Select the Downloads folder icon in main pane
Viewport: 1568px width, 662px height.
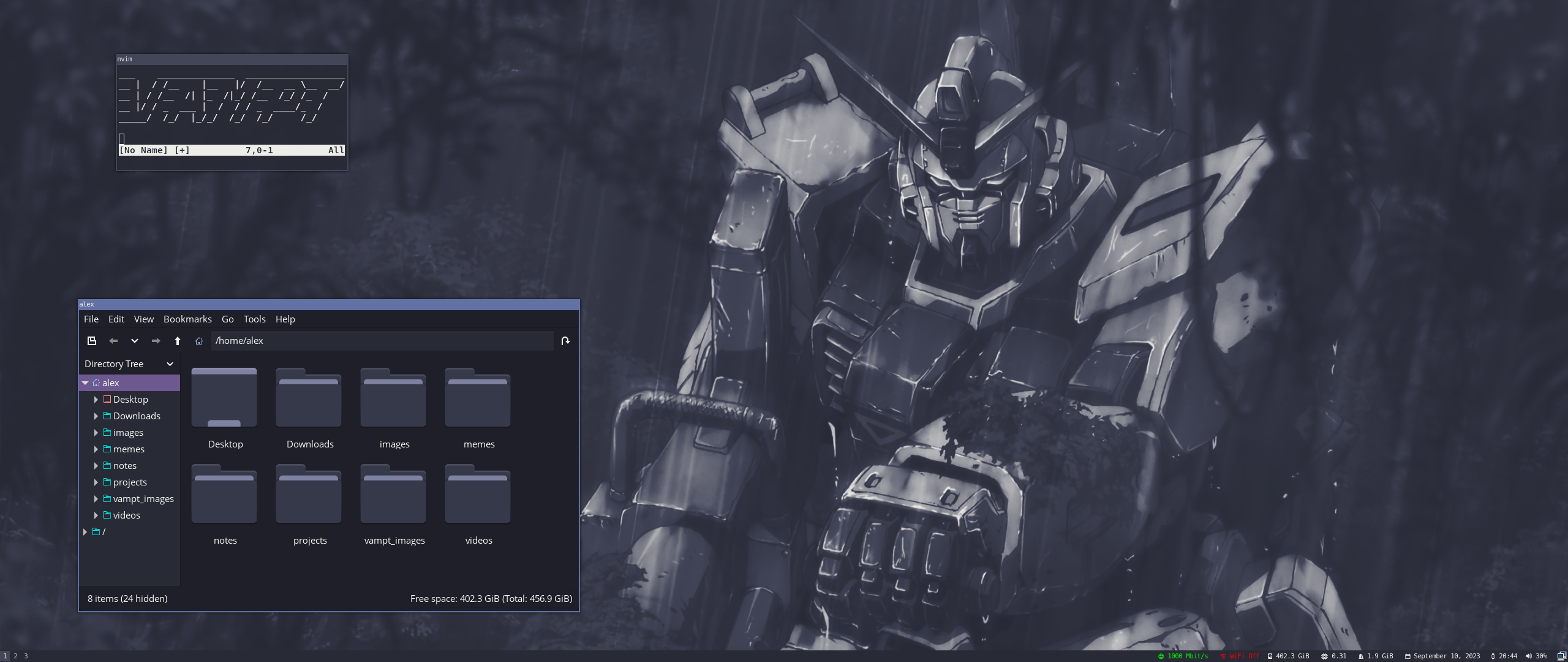309,397
